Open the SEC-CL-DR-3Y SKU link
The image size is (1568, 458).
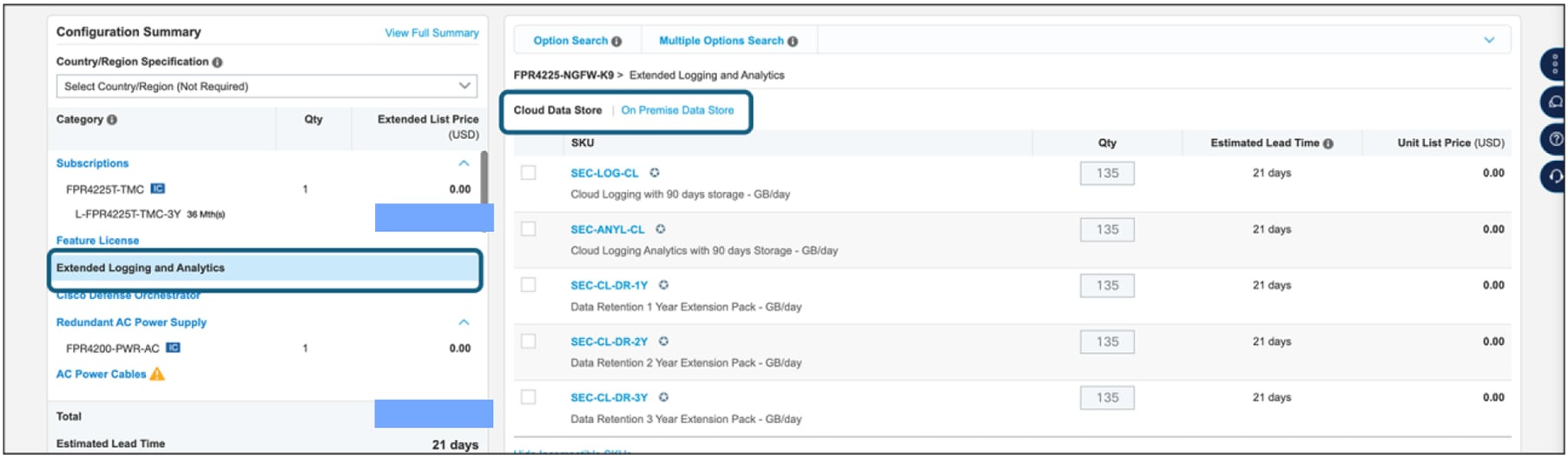tap(609, 397)
